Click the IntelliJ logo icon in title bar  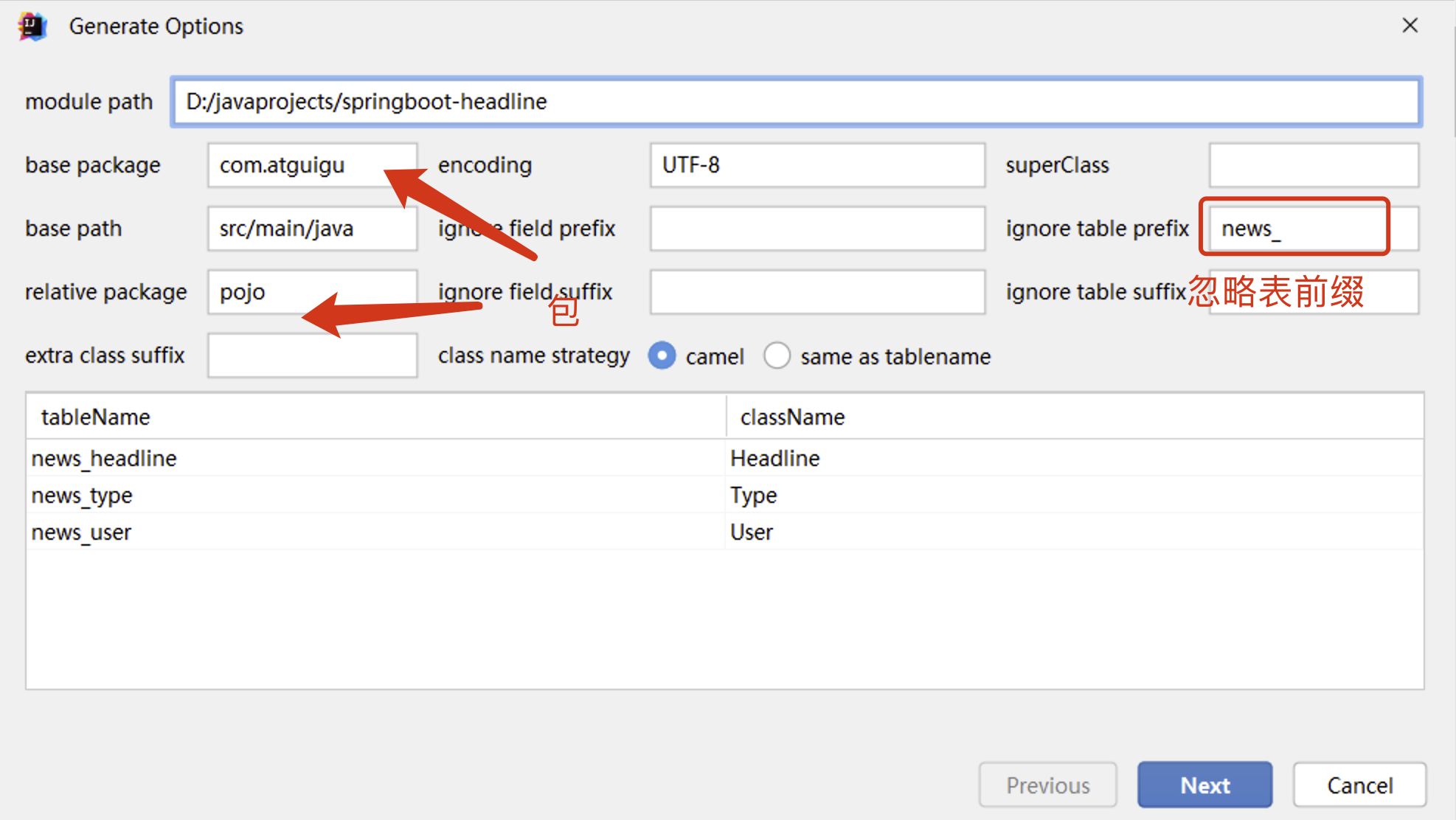[x=32, y=27]
